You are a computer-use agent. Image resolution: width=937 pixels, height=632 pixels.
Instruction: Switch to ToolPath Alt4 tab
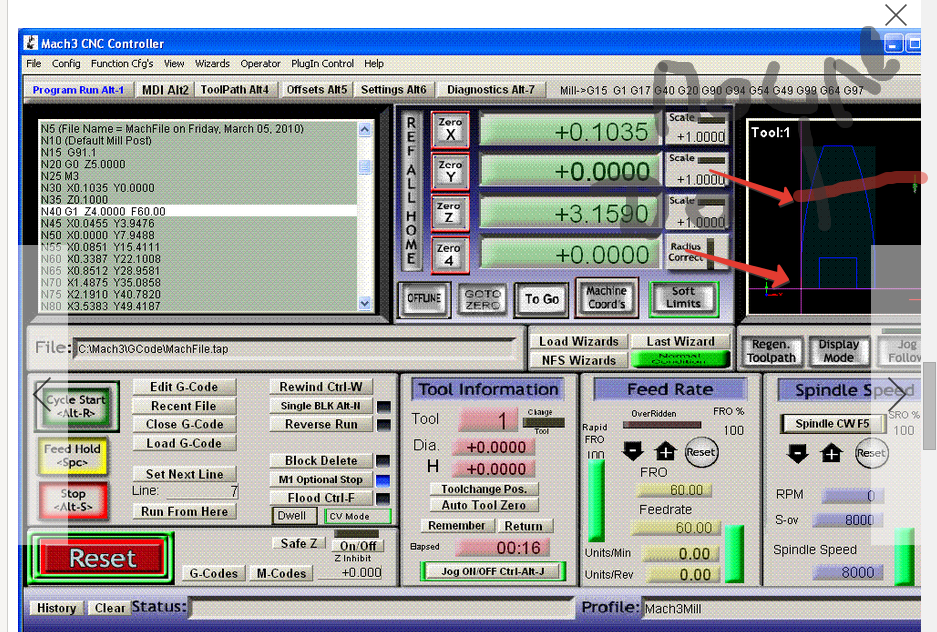point(234,90)
